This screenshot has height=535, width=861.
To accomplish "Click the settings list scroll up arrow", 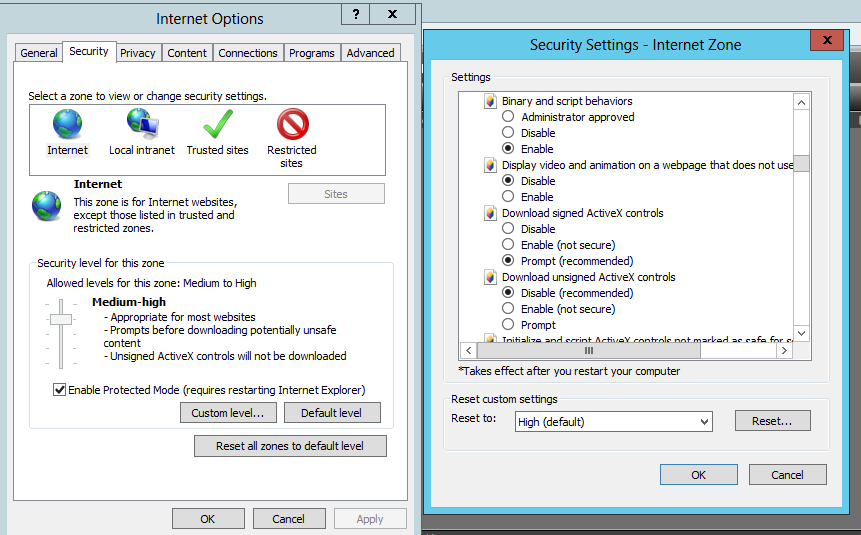I will pos(801,101).
